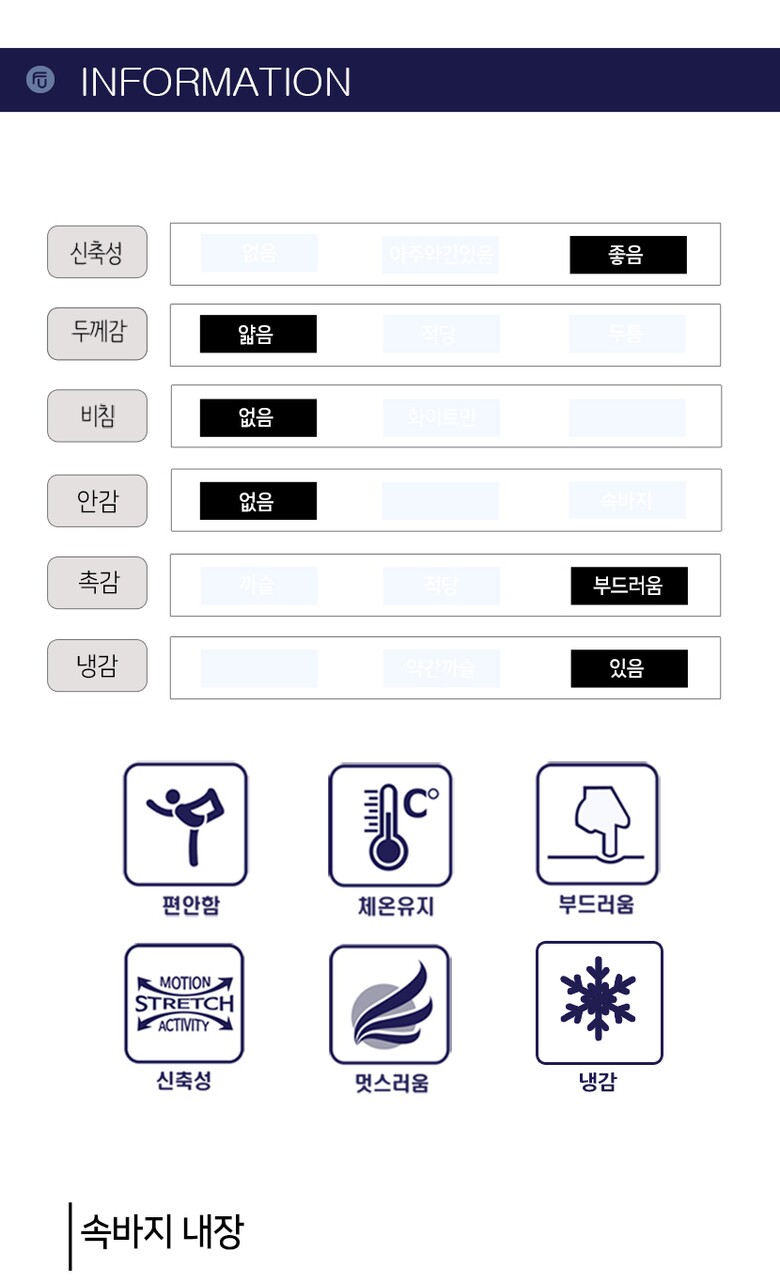Click the 속바지 내장 section heading
The width and height of the screenshot is (780, 1280).
[161, 1232]
